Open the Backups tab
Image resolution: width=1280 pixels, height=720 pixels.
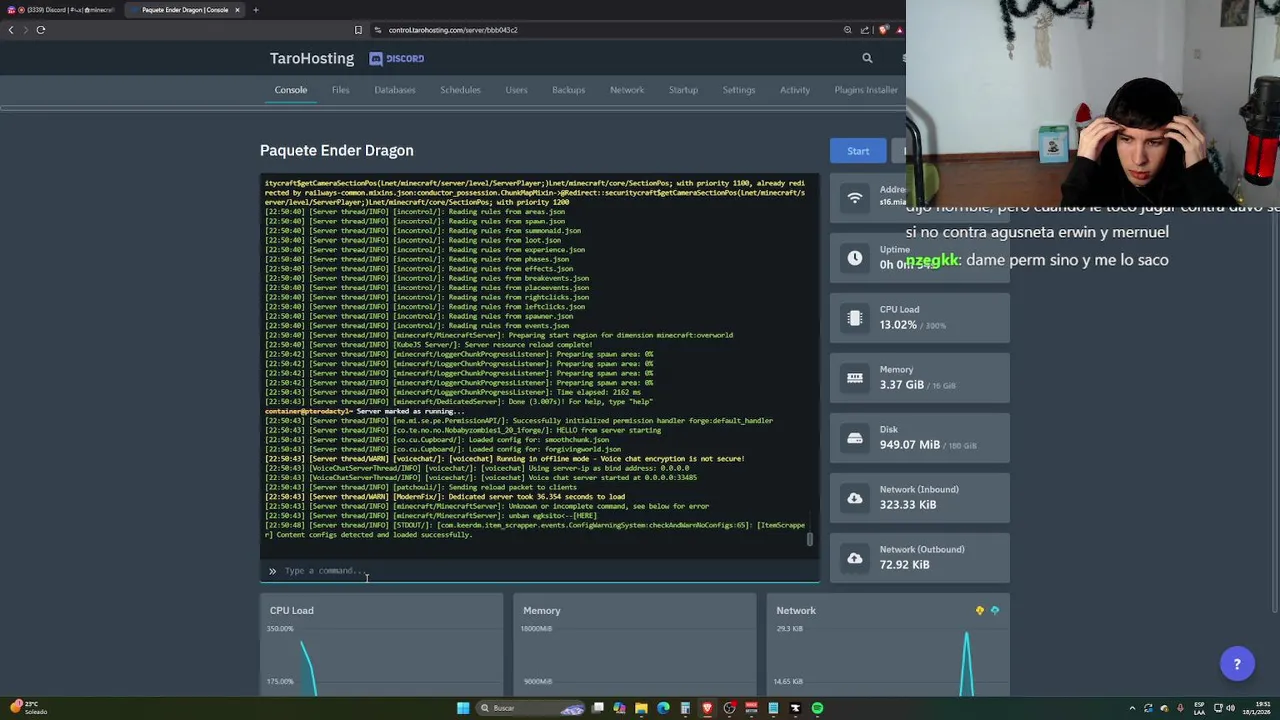(568, 90)
